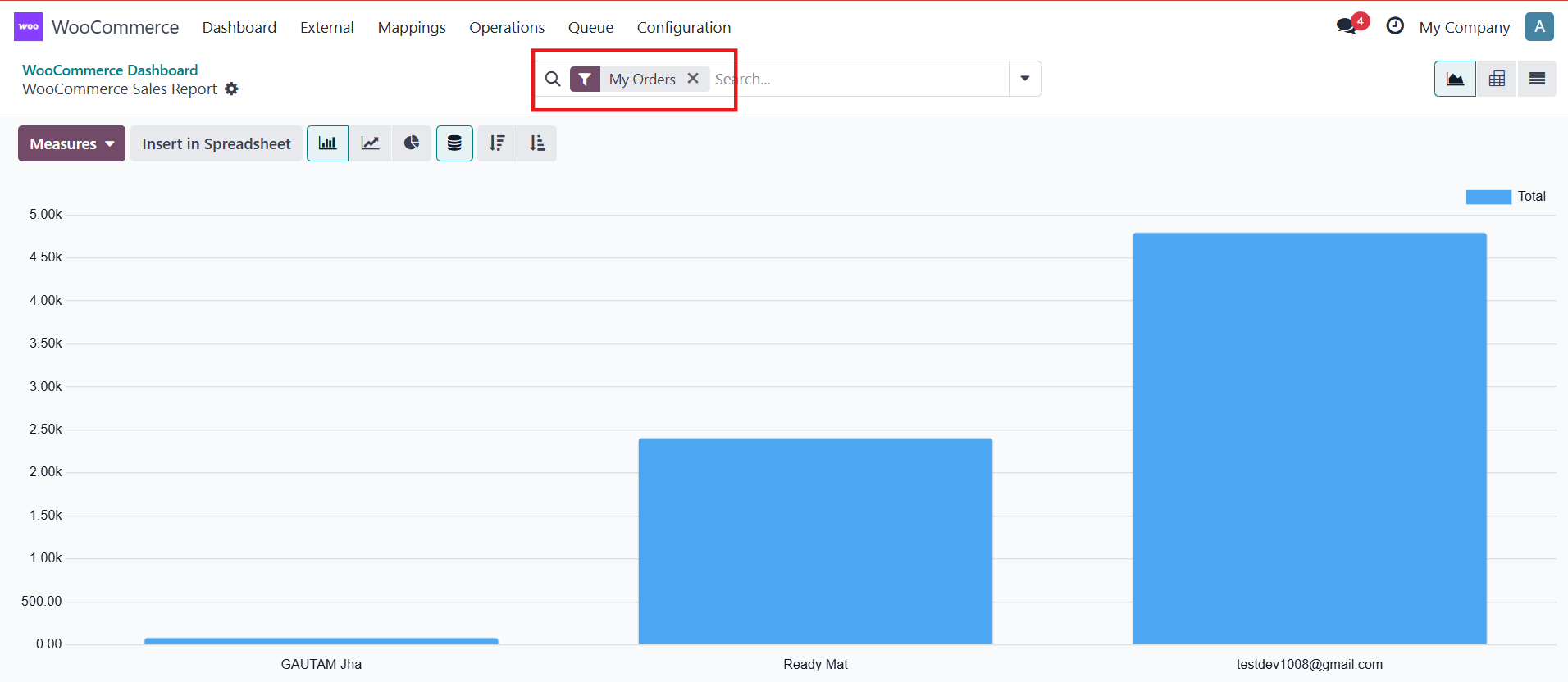Image resolution: width=1568 pixels, height=682 pixels.
Task: Click the filter funnel icon
Action: [x=585, y=79]
